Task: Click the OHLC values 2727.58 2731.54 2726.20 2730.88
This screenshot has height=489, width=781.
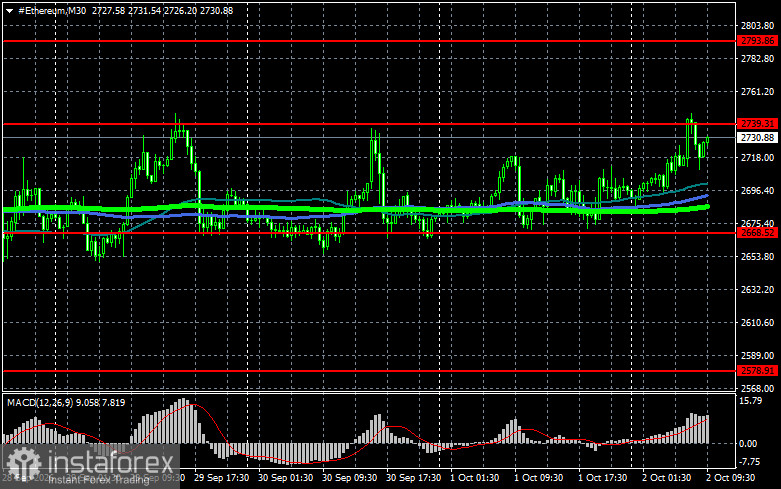Action: point(162,10)
